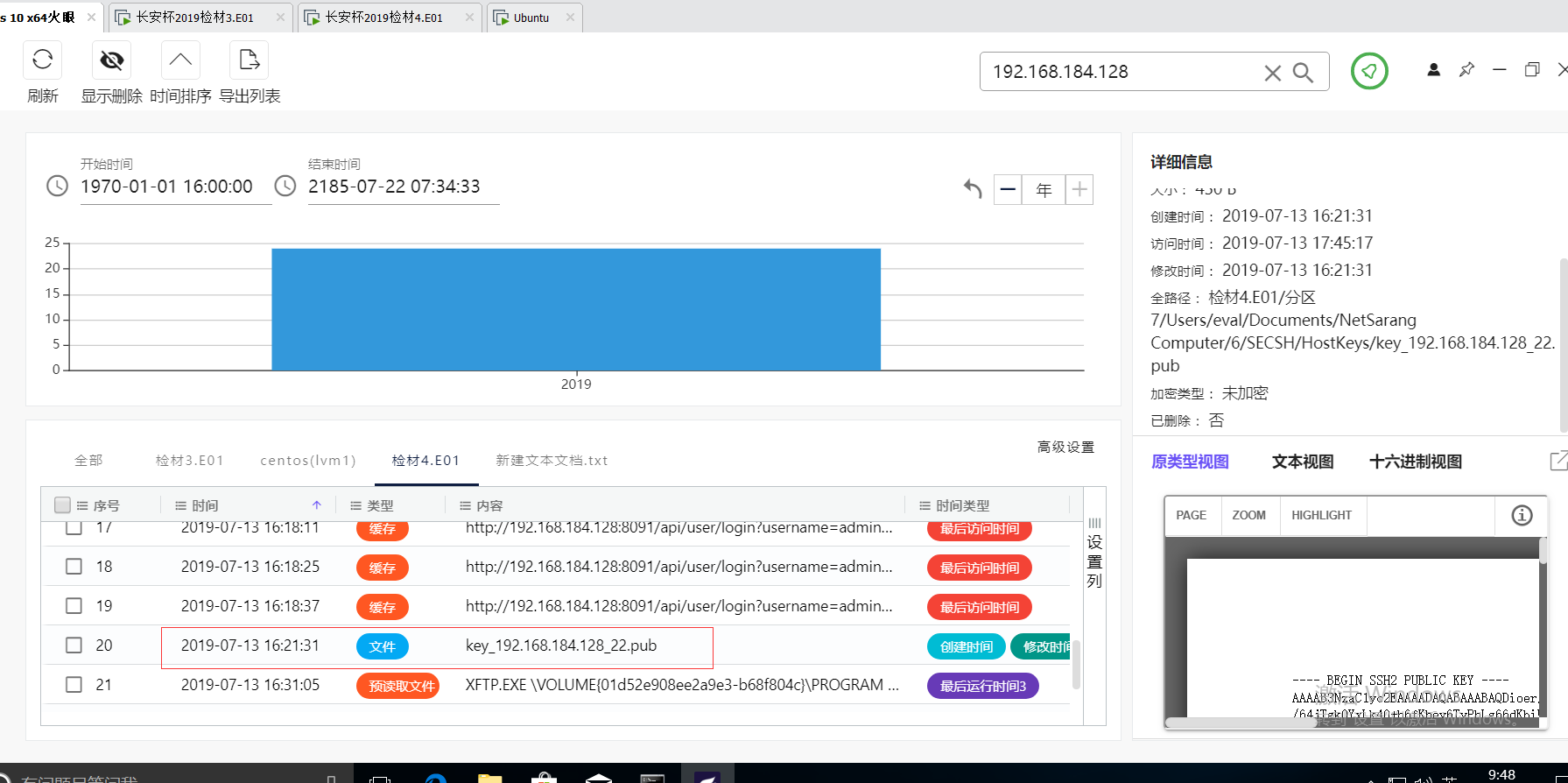Switch to 十六进制视图 view
The height and width of the screenshot is (783, 1568).
(1416, 462)
